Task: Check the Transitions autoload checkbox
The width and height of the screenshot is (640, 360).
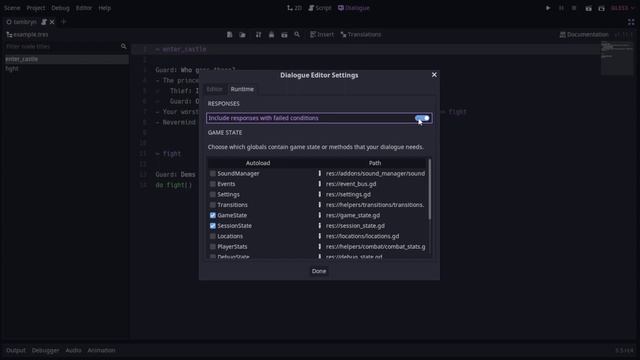Action: 213,205
